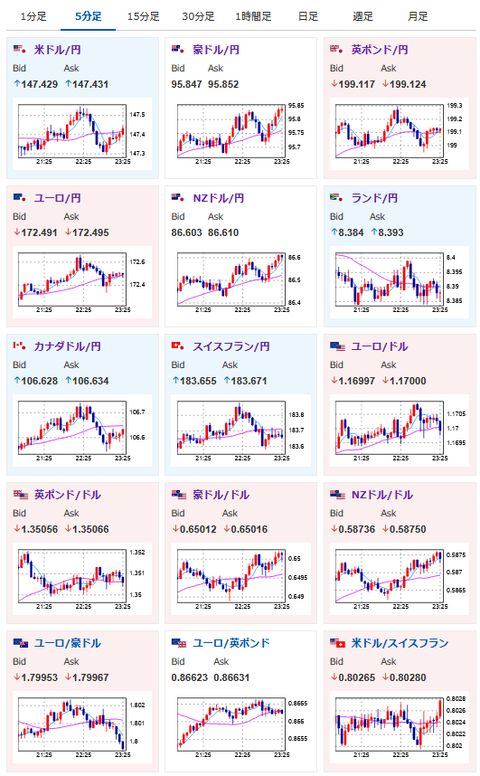Open the ユーロ/ドル currency pair link
Image resolution: width=480 pixels, height=776 pixels.
380,346
